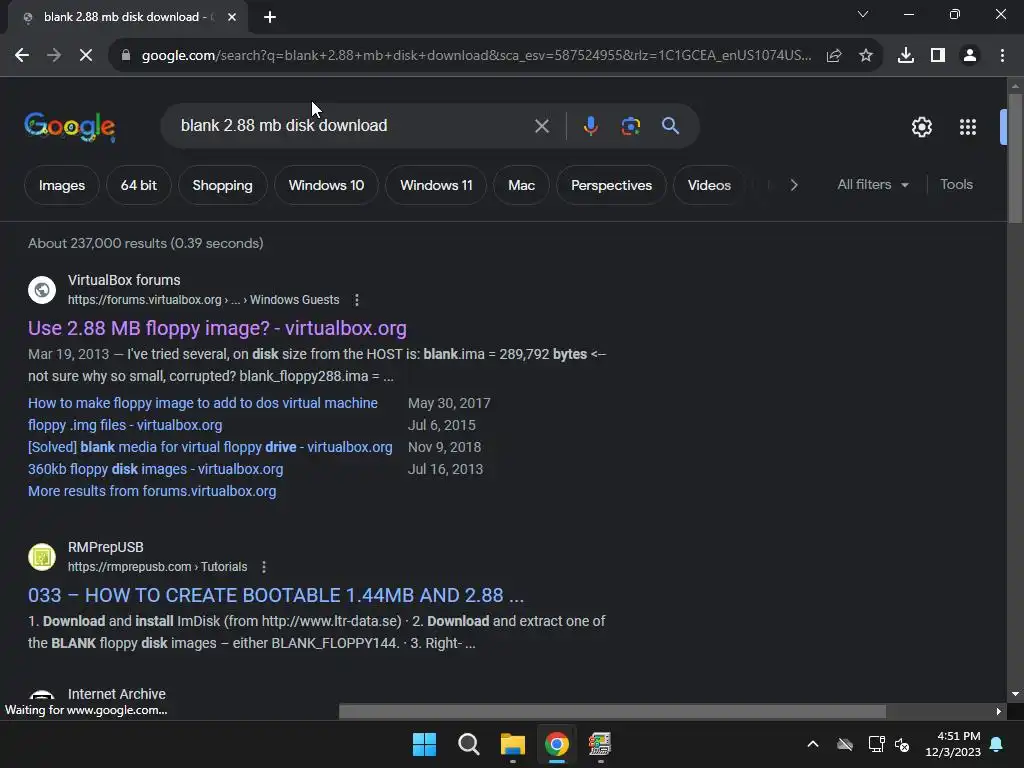Image resolution: width=1024 pixels, height=768 pixels.
Task: Click the taskbar network display icon
Action: point(876,744)
